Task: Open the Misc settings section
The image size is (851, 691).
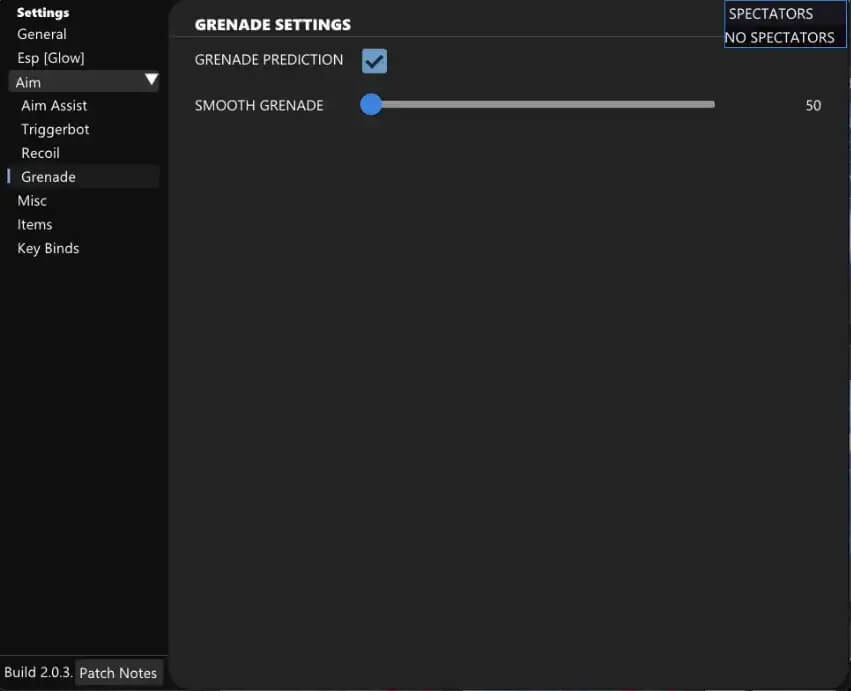Action: pos(32,201)
